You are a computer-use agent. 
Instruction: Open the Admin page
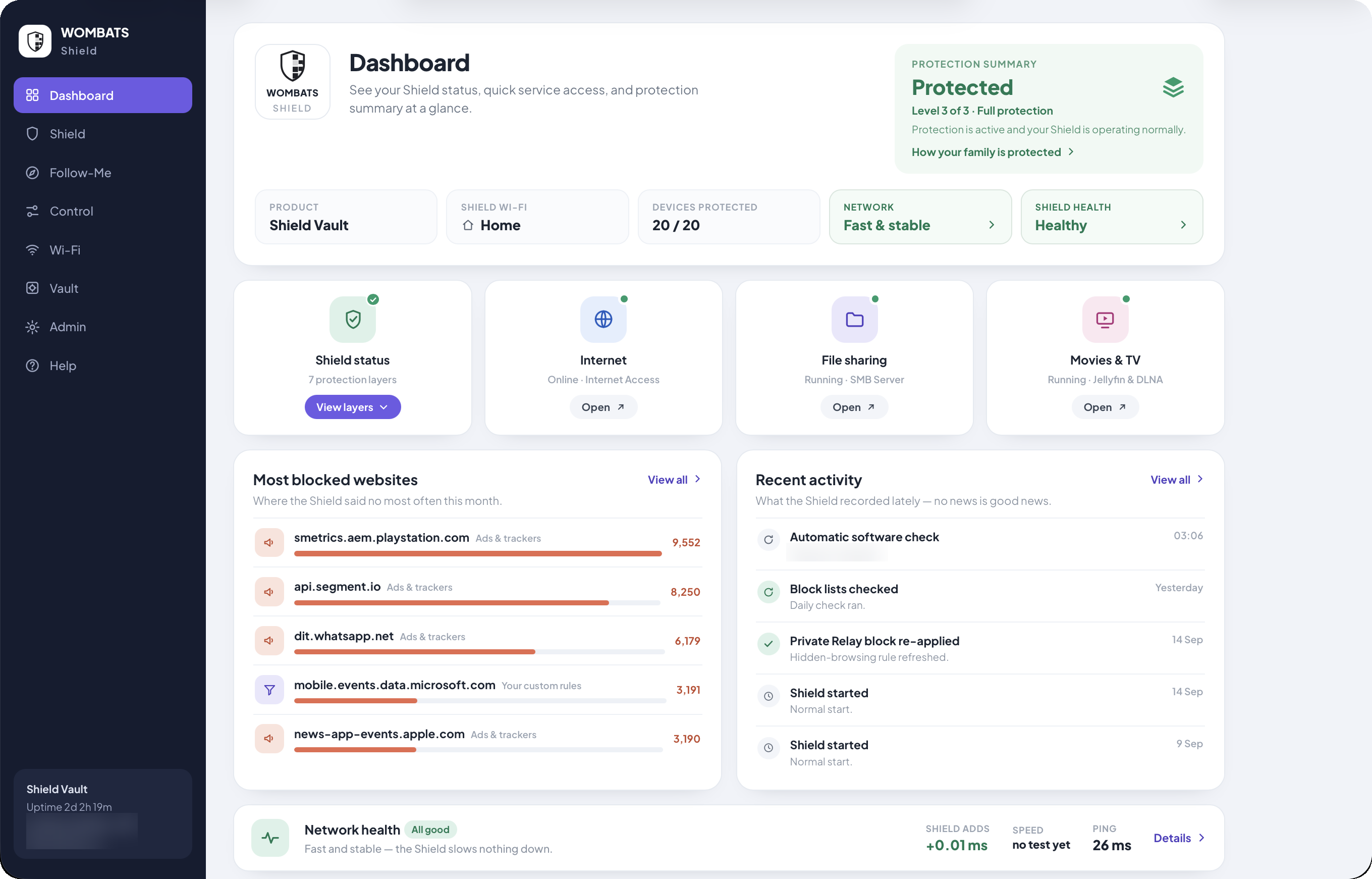103,327
